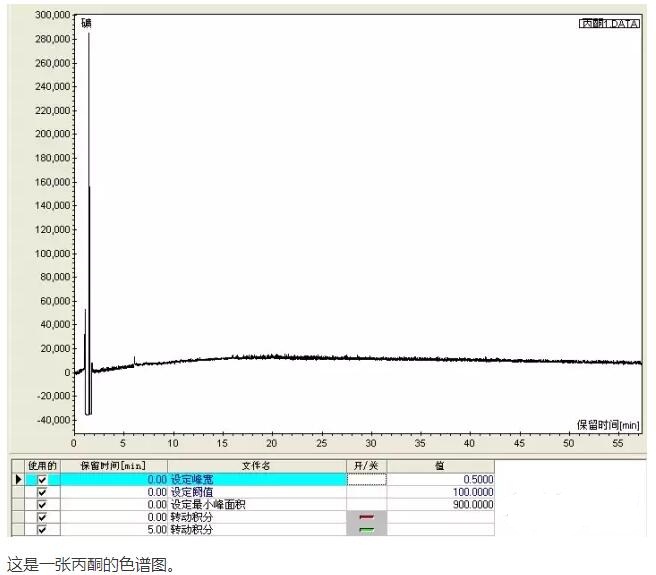
Task: Click the 值 column header
Action: click(x=440, y=466)
